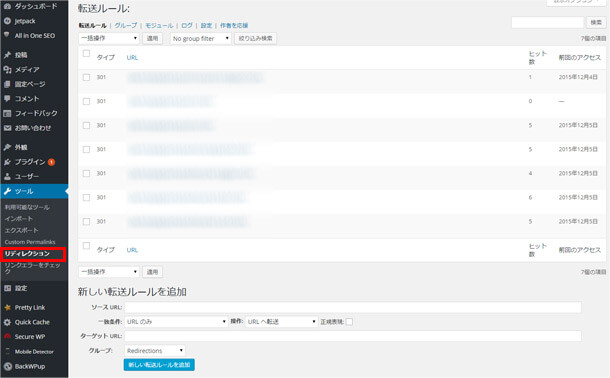Switch to the グループ tab

point(126,25)
